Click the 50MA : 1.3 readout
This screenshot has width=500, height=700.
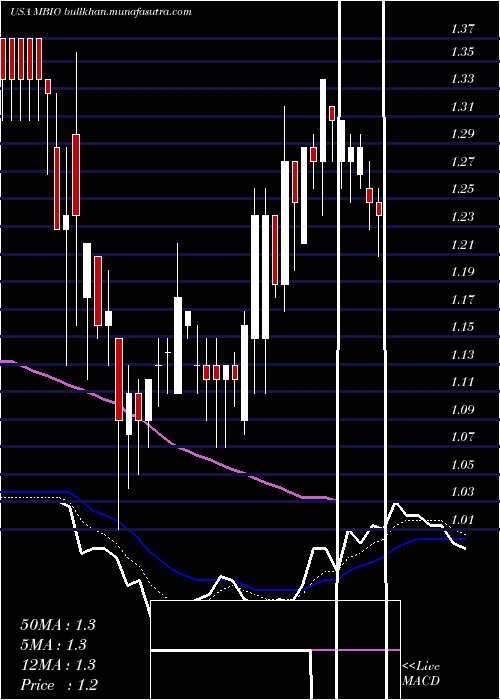pos(58,625)
